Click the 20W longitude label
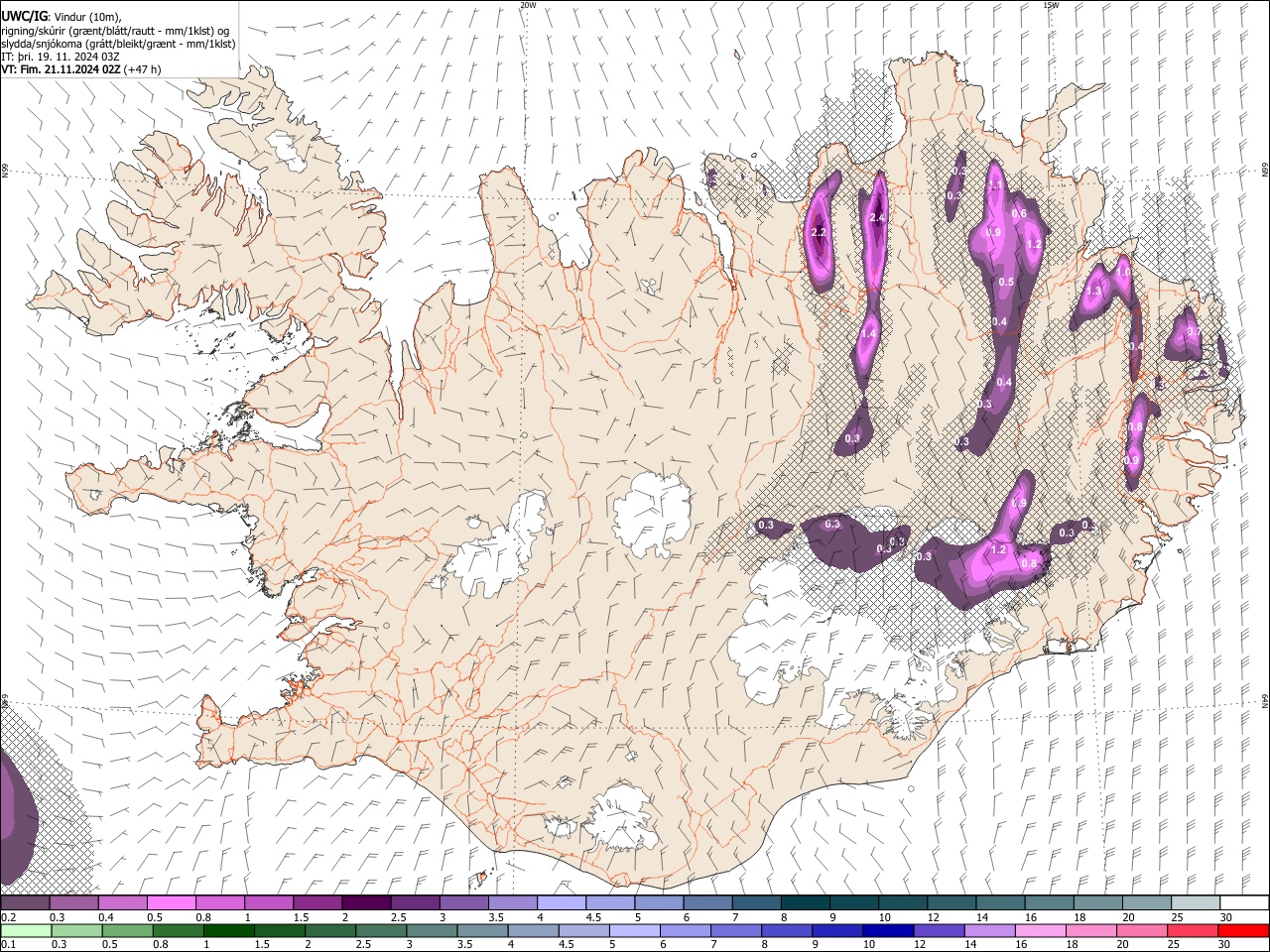 528,5
